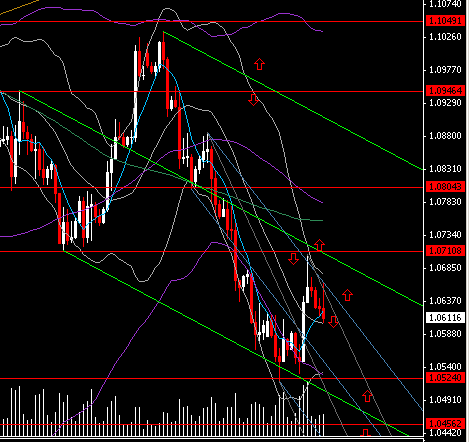The image size is (469, 442).
Task: Click the 1.06370 price scale value
Action: [x=445, y=301]
